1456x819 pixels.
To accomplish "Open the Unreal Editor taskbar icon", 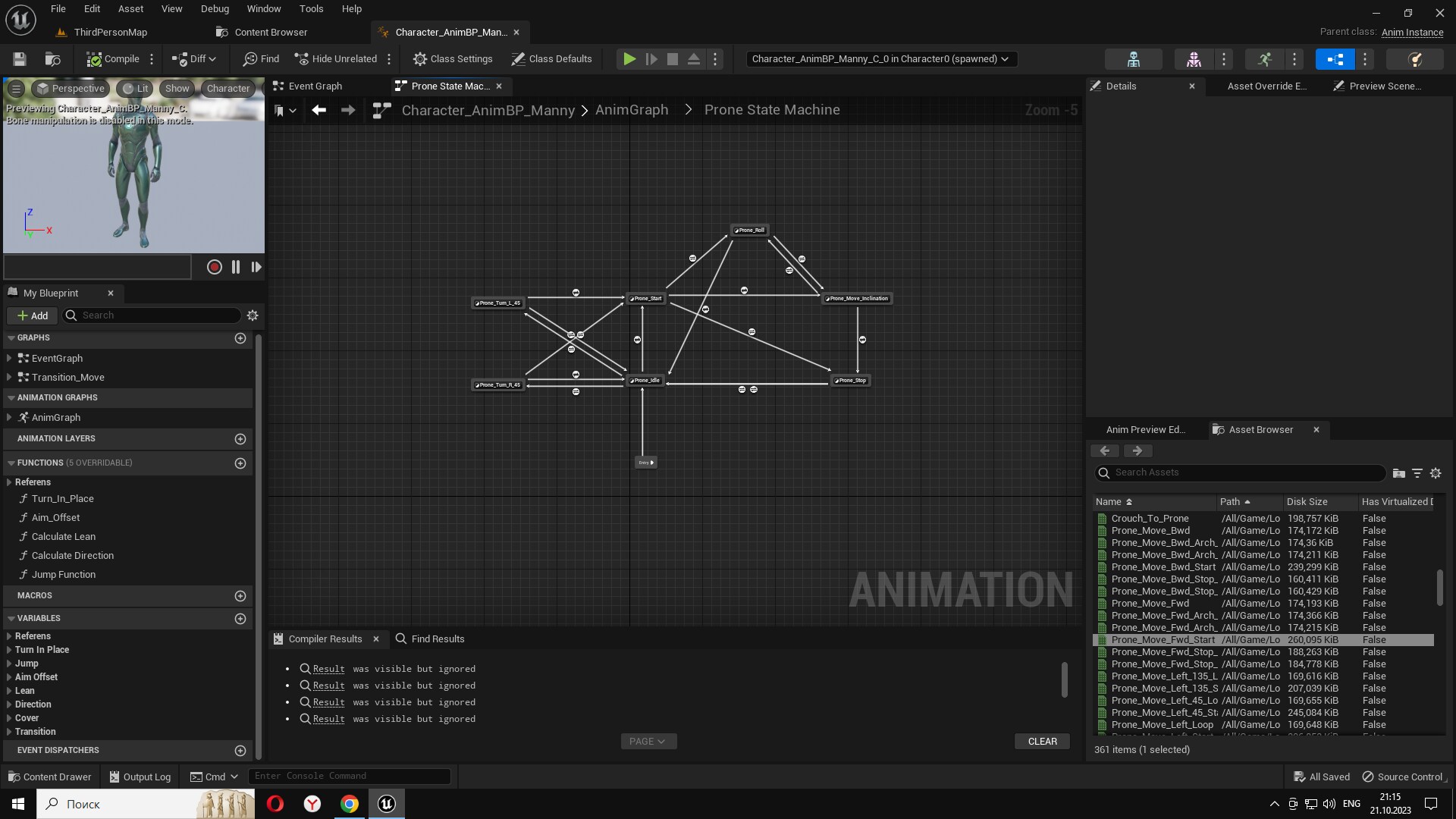I will coord(387,804).
